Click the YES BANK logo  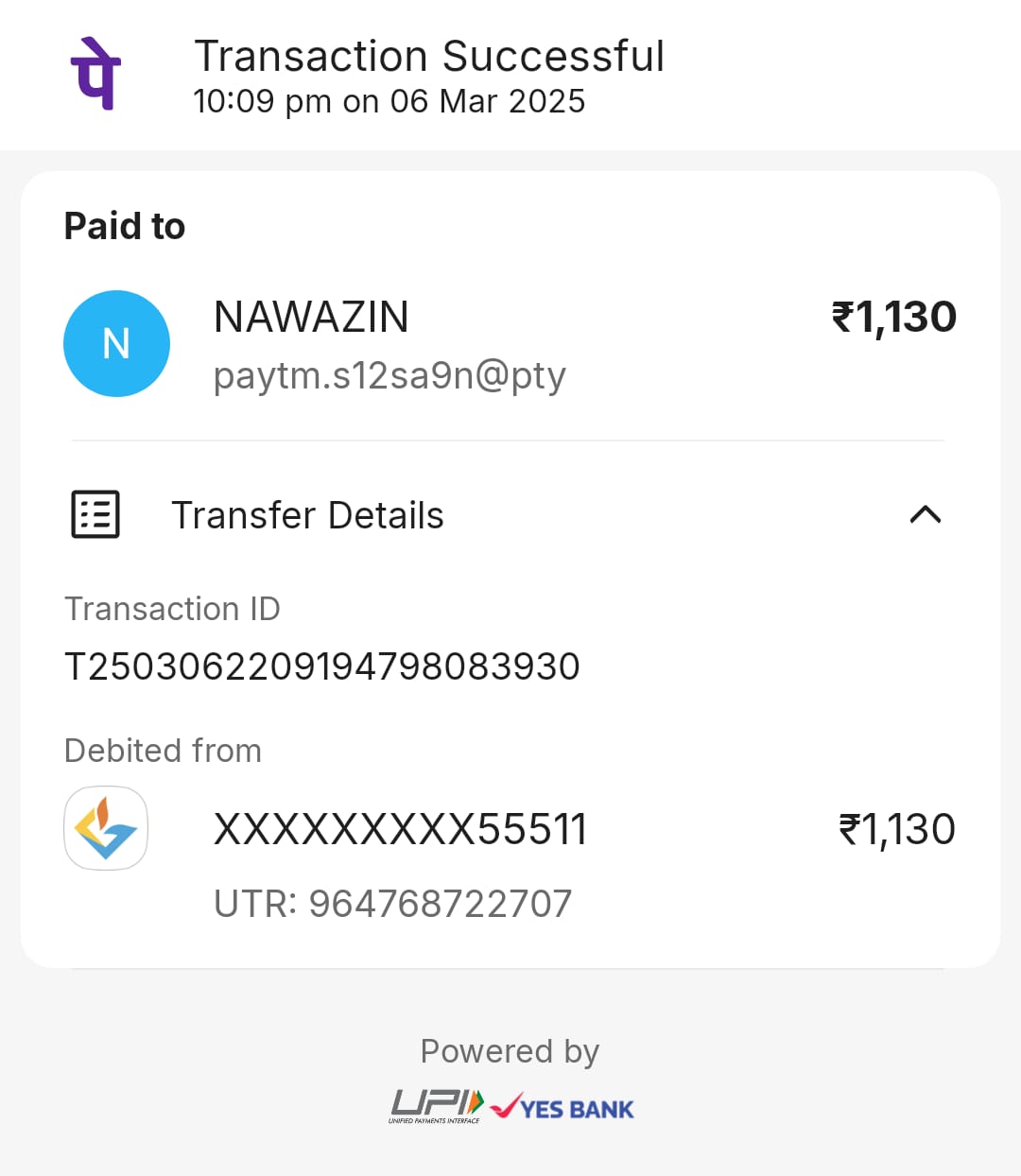(x=563, y=1107)
